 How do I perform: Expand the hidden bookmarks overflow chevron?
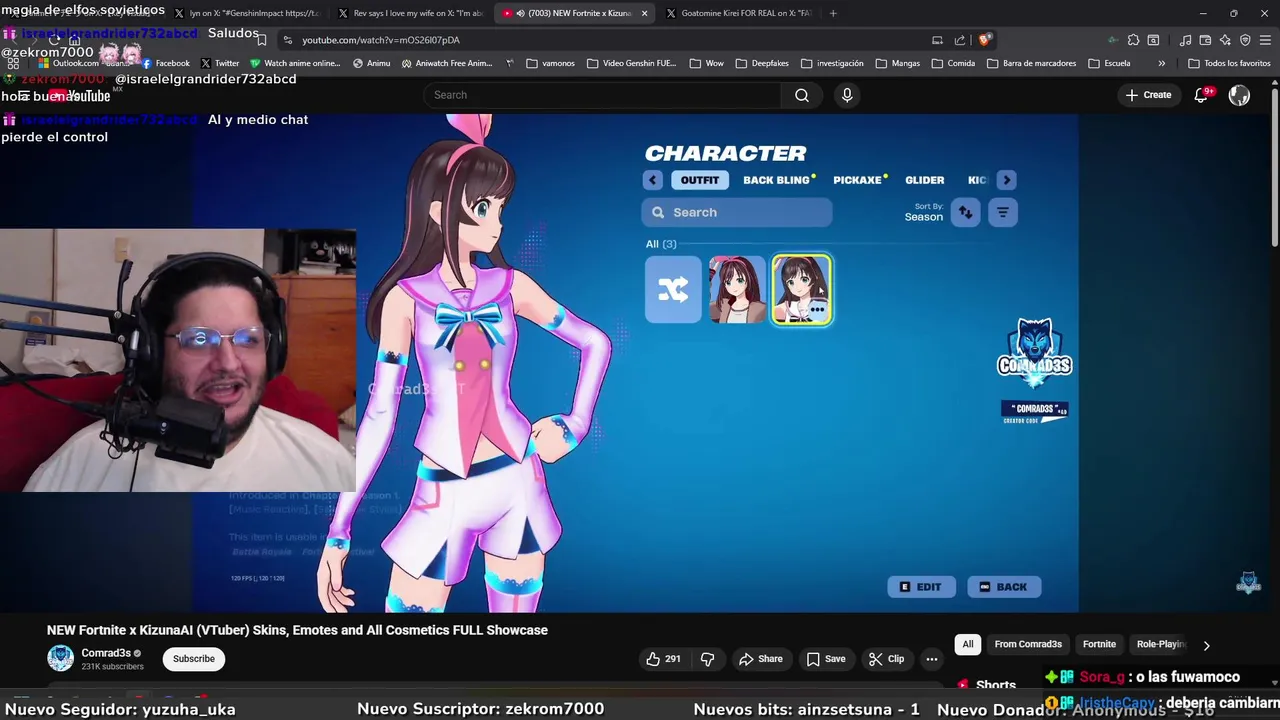tap(1161, 63)
